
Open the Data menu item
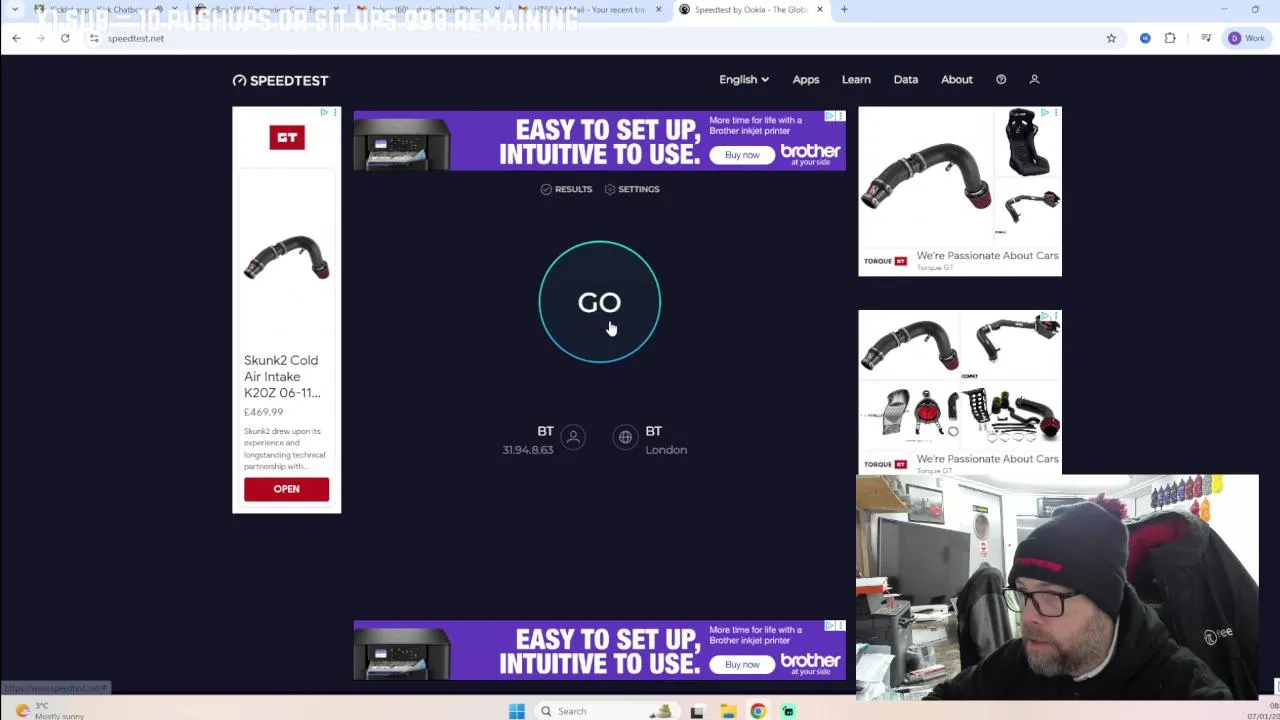(x=906, y=79)
